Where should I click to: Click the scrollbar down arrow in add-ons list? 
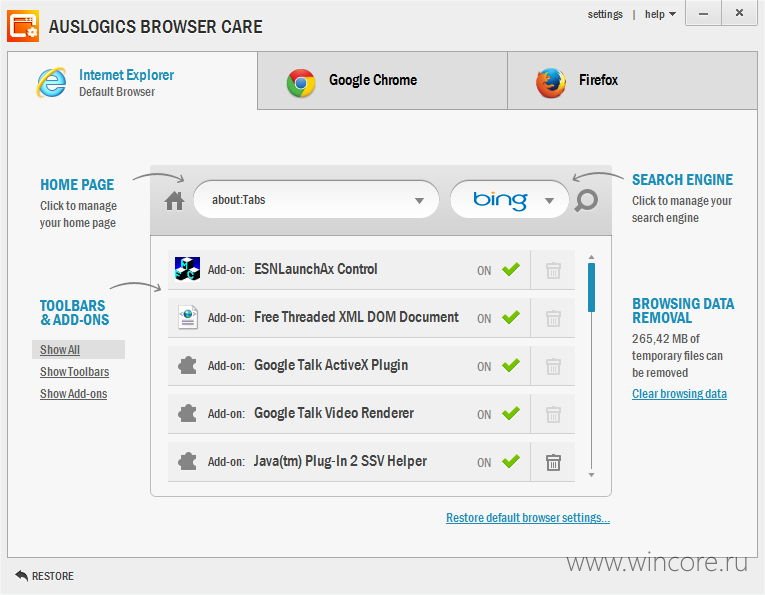(x=591, y=475)
